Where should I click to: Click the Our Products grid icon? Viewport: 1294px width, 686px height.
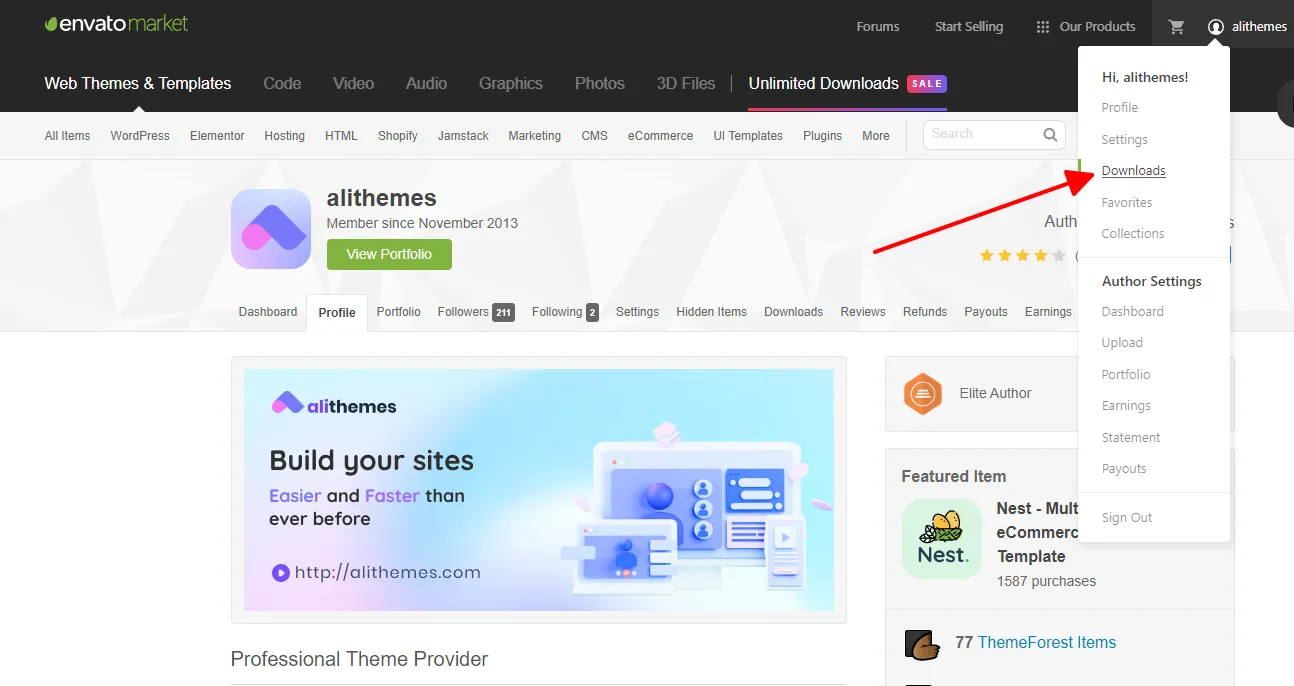[x=1043, y=27]
